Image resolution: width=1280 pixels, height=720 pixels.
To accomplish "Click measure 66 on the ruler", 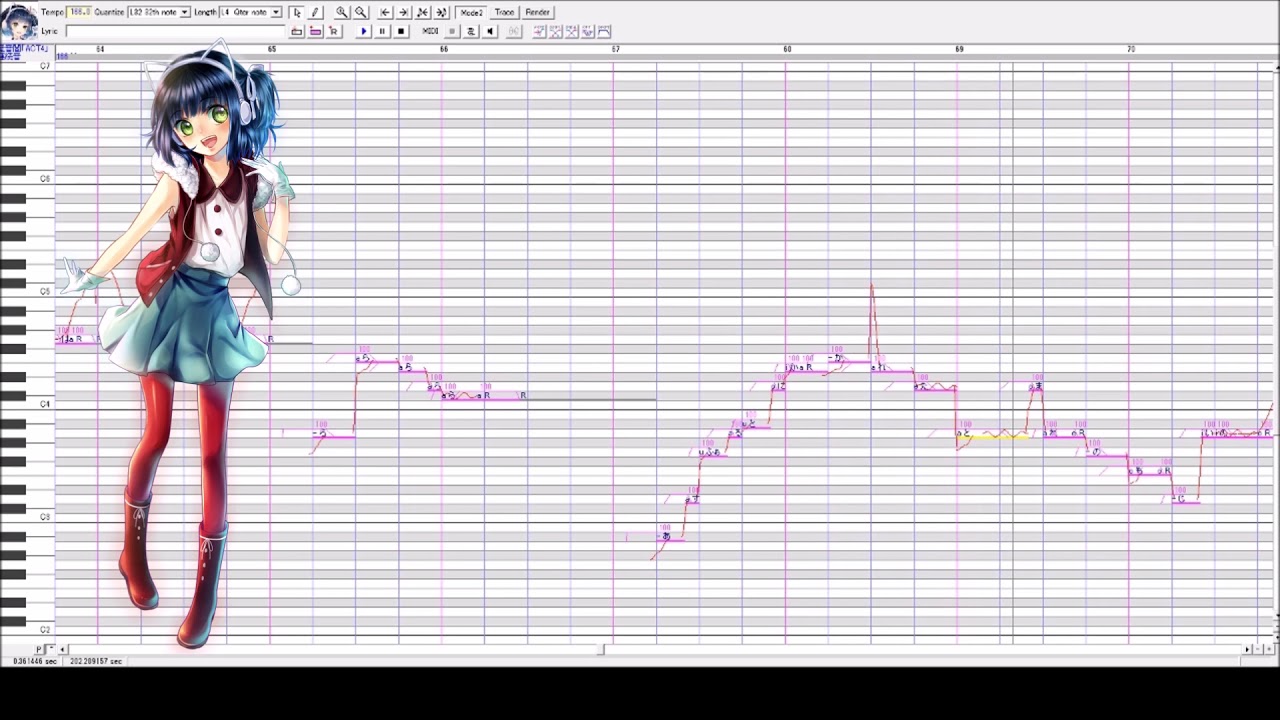I will 444,49.
